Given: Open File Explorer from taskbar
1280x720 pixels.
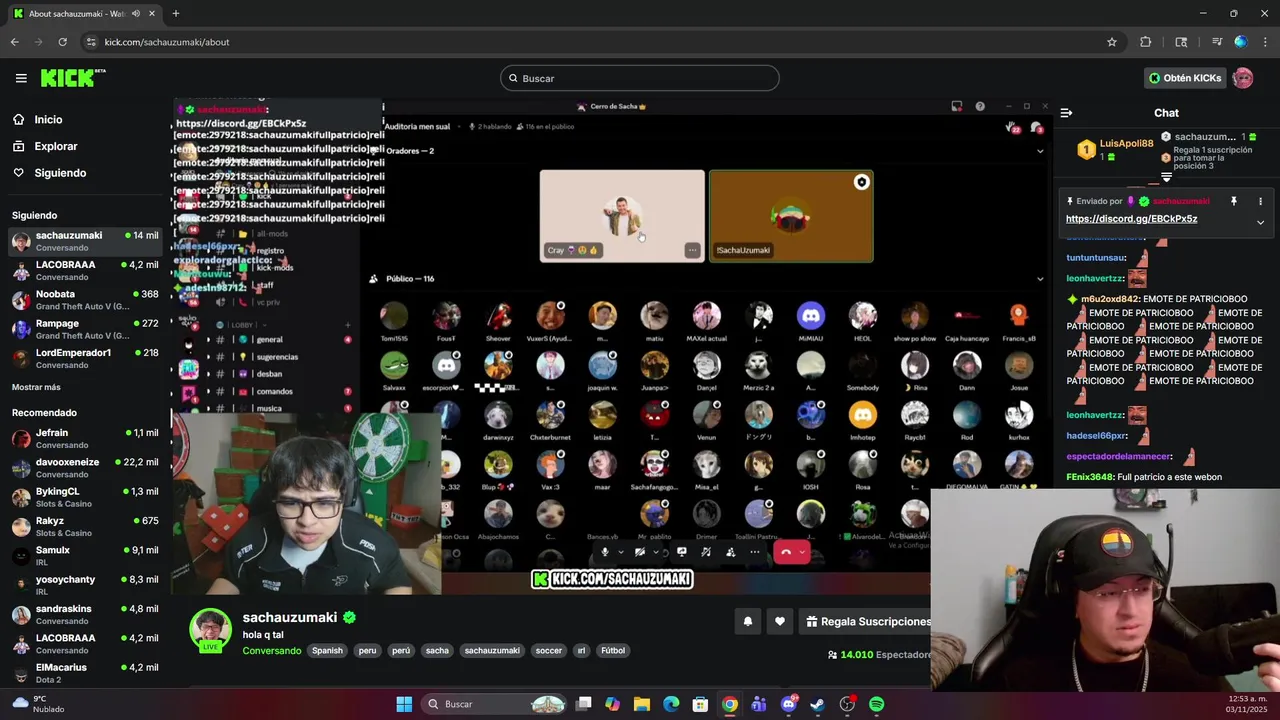Looking at the screenshot, I should point(642,704).
